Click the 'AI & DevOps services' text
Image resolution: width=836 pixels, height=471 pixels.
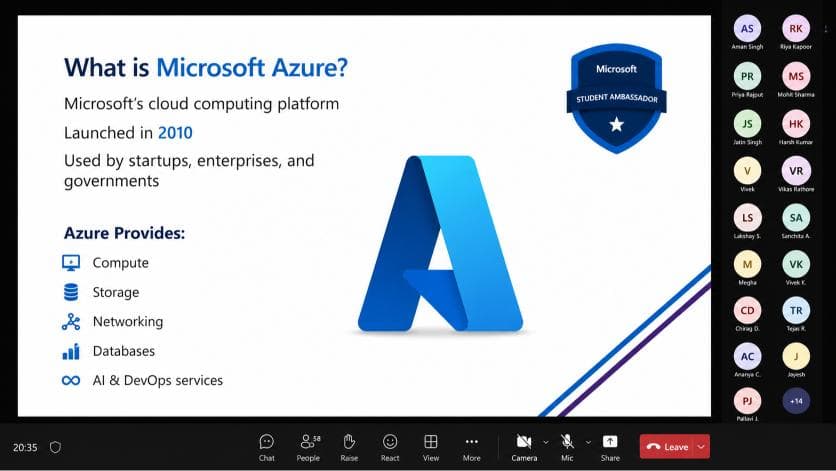point(158,380)
